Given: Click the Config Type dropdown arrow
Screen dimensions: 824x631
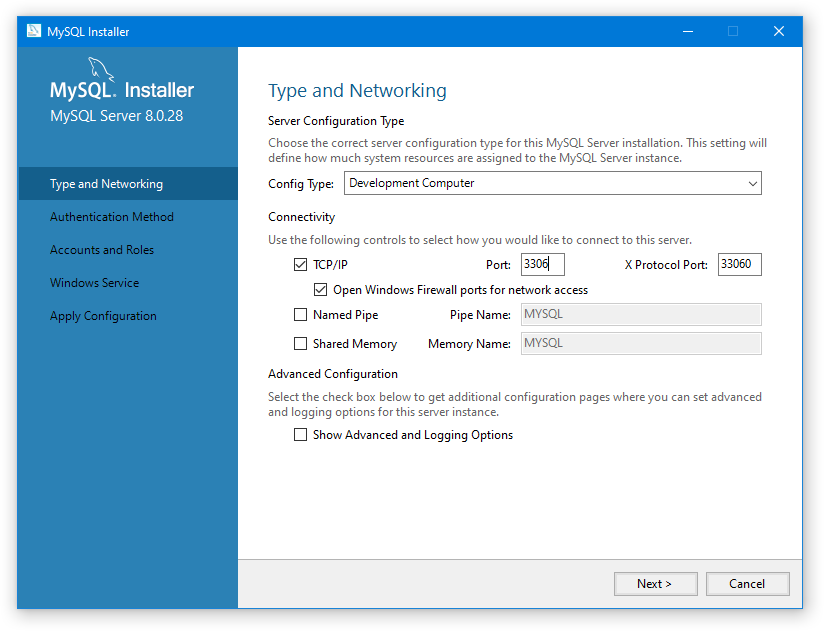Looking at the screenshot, I should click(752, 184).
